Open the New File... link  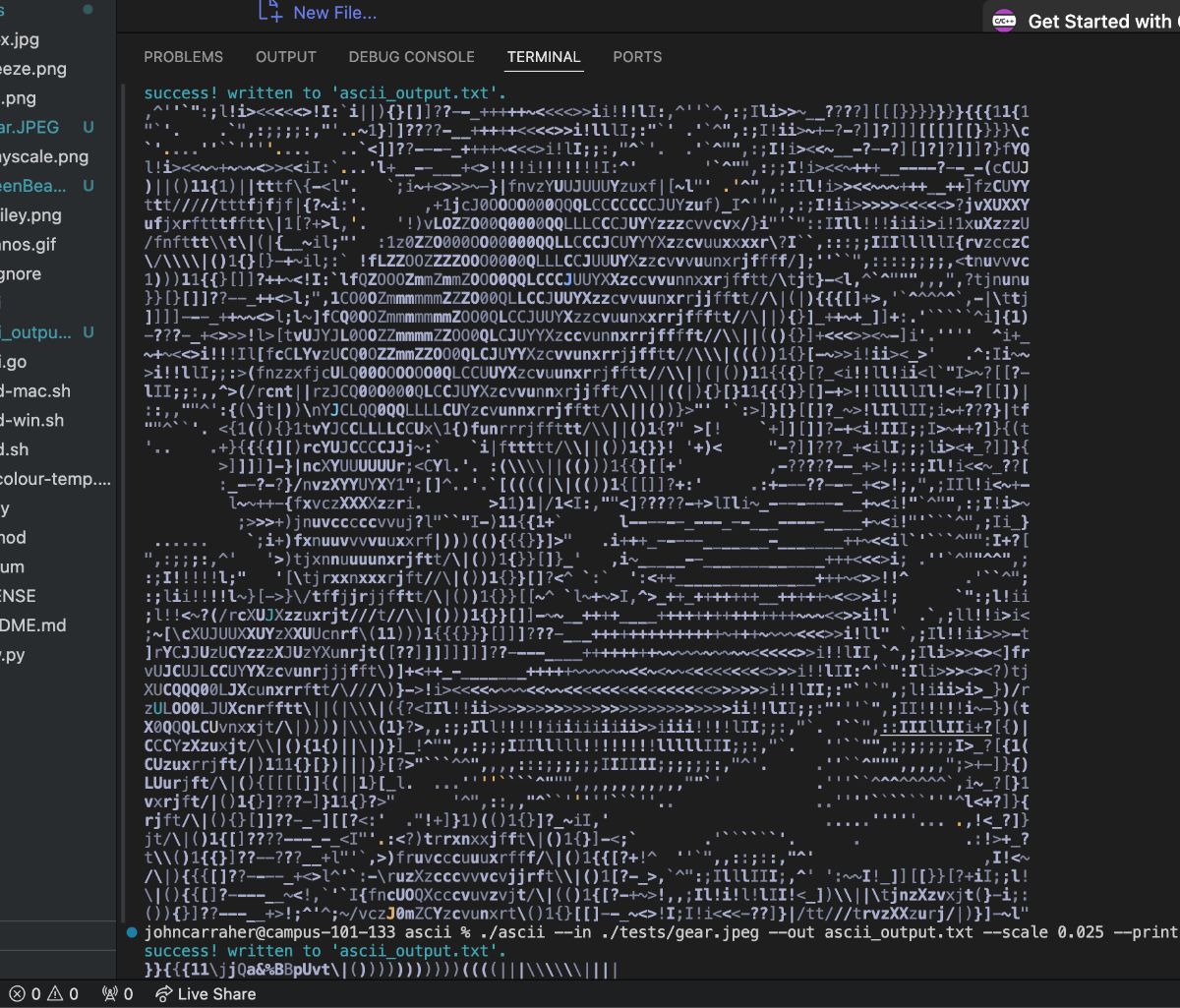click(x=334, y=13)
